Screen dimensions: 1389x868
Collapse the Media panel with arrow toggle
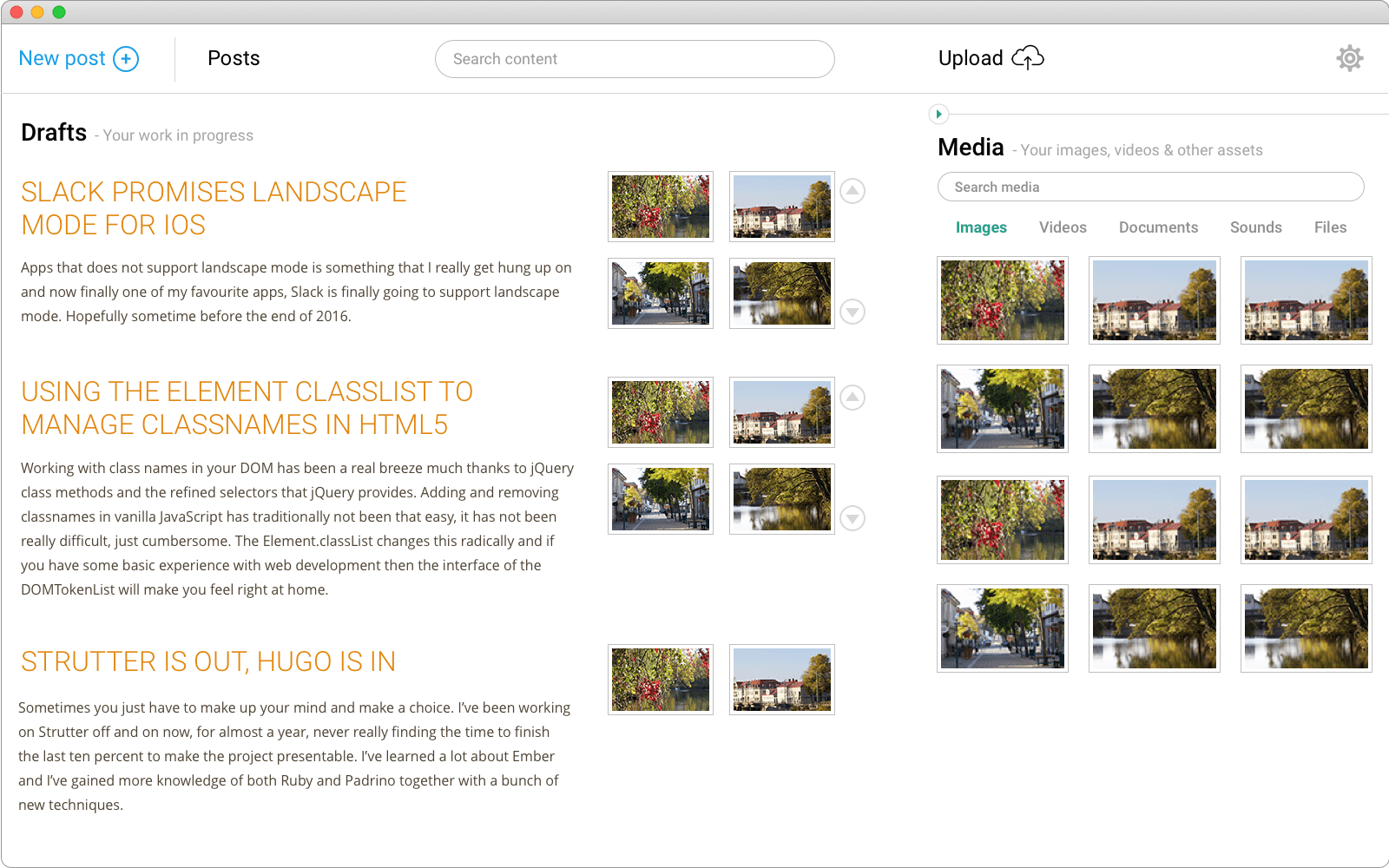[x=938, y=114]
